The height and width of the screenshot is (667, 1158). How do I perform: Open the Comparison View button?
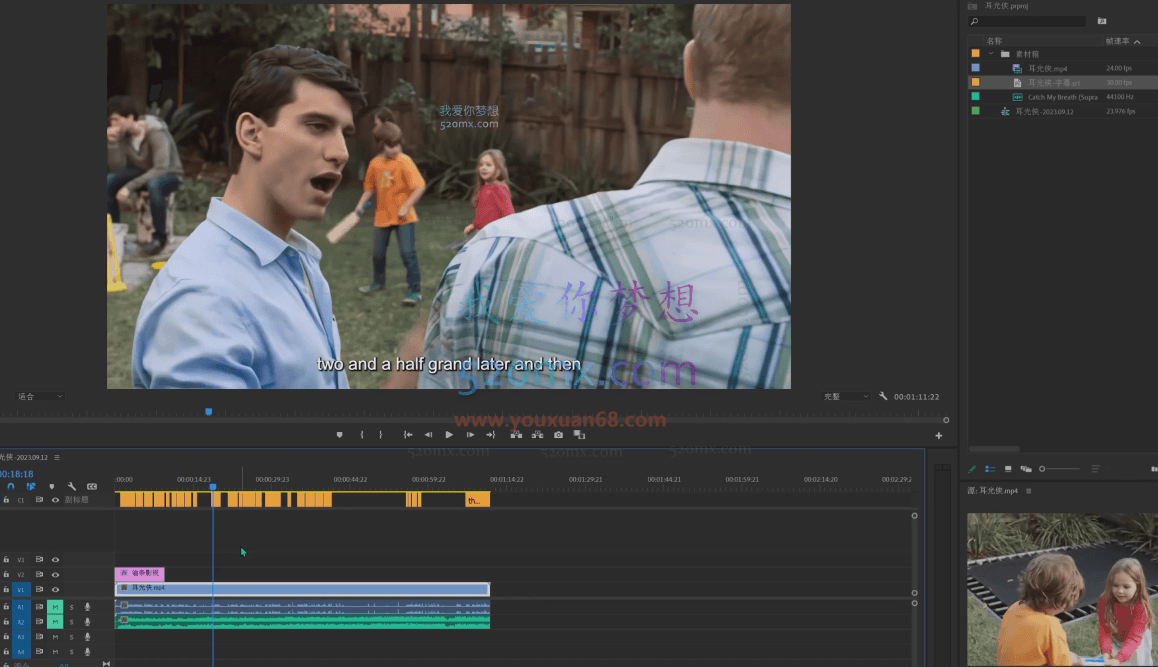580,435
